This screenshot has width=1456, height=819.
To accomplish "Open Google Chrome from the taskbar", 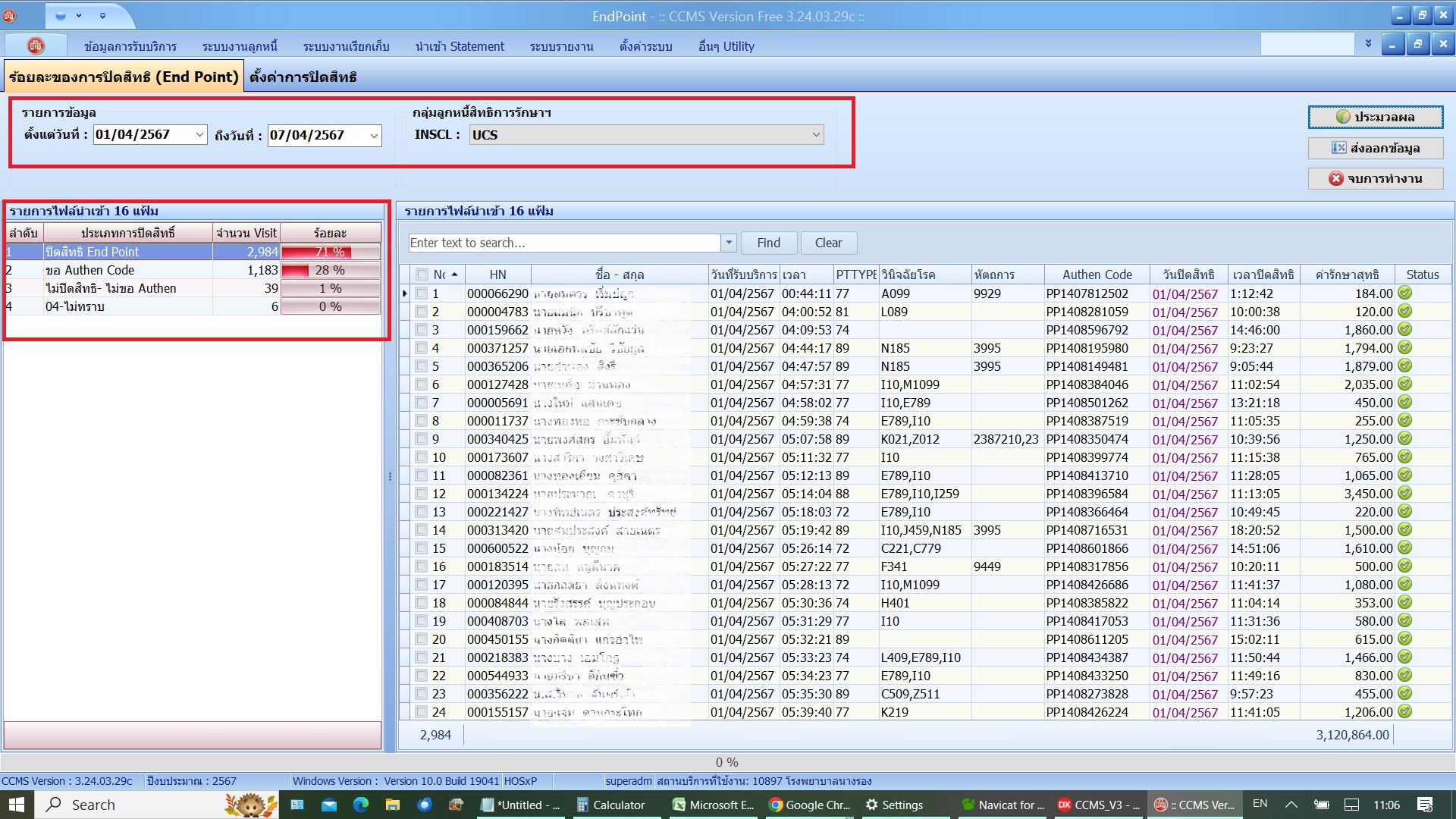I will [x=810, y=805].
